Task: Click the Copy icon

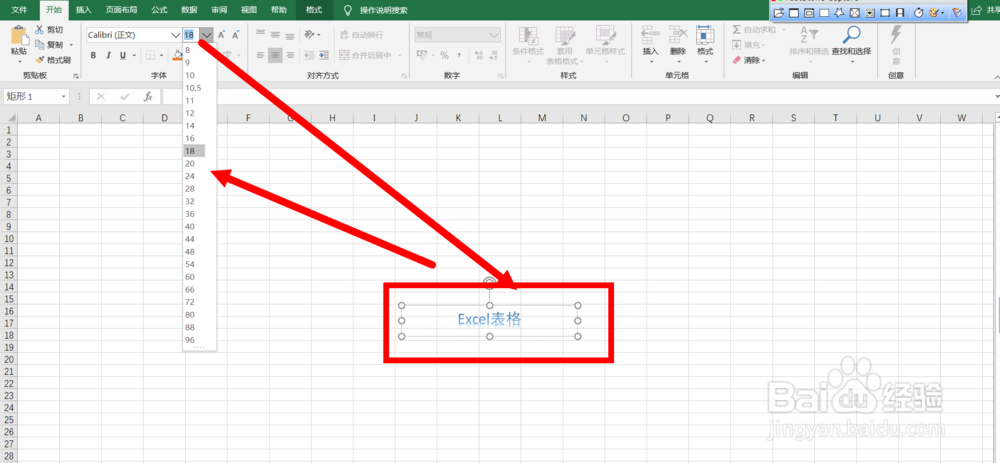Action: pyautogui.click(x=40, y=45)
